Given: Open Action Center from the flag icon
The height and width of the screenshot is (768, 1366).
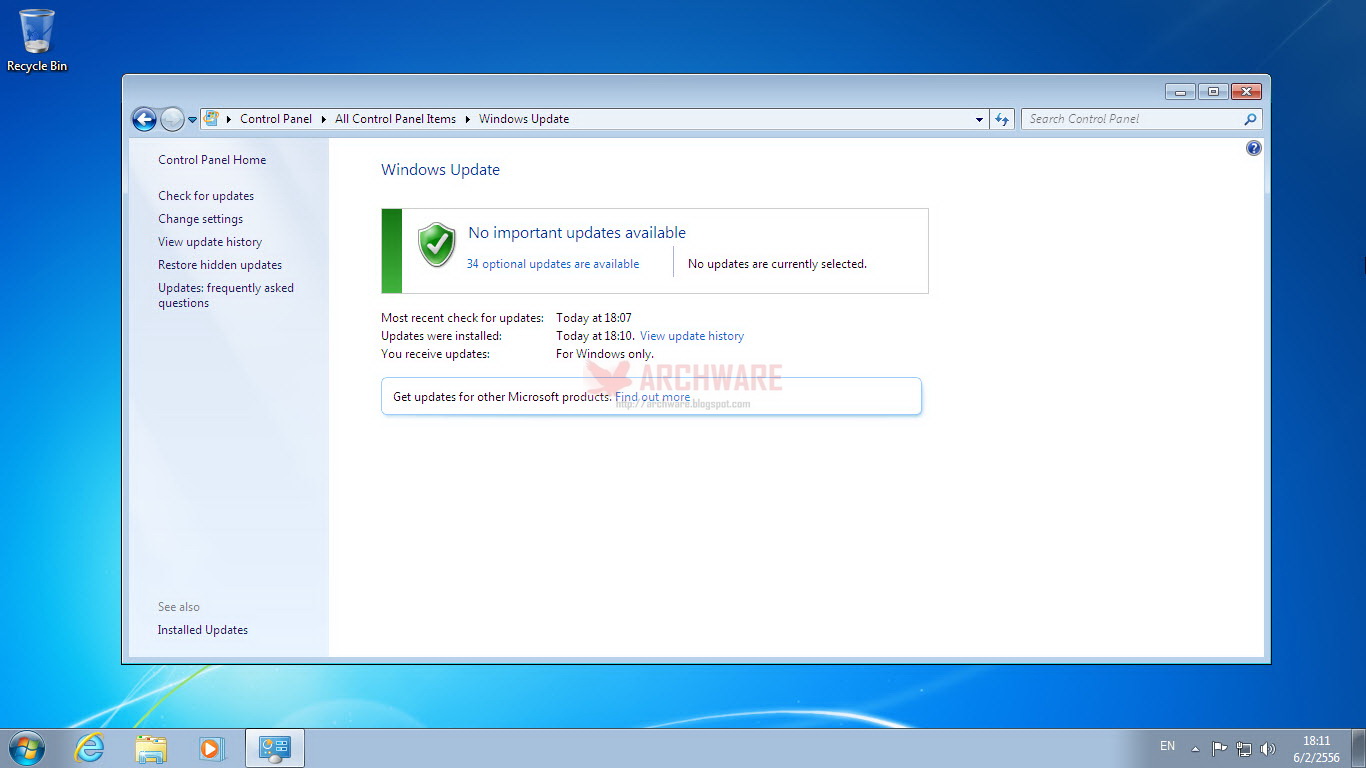Looking at the screenshot, I should (x=1219, y=747).
